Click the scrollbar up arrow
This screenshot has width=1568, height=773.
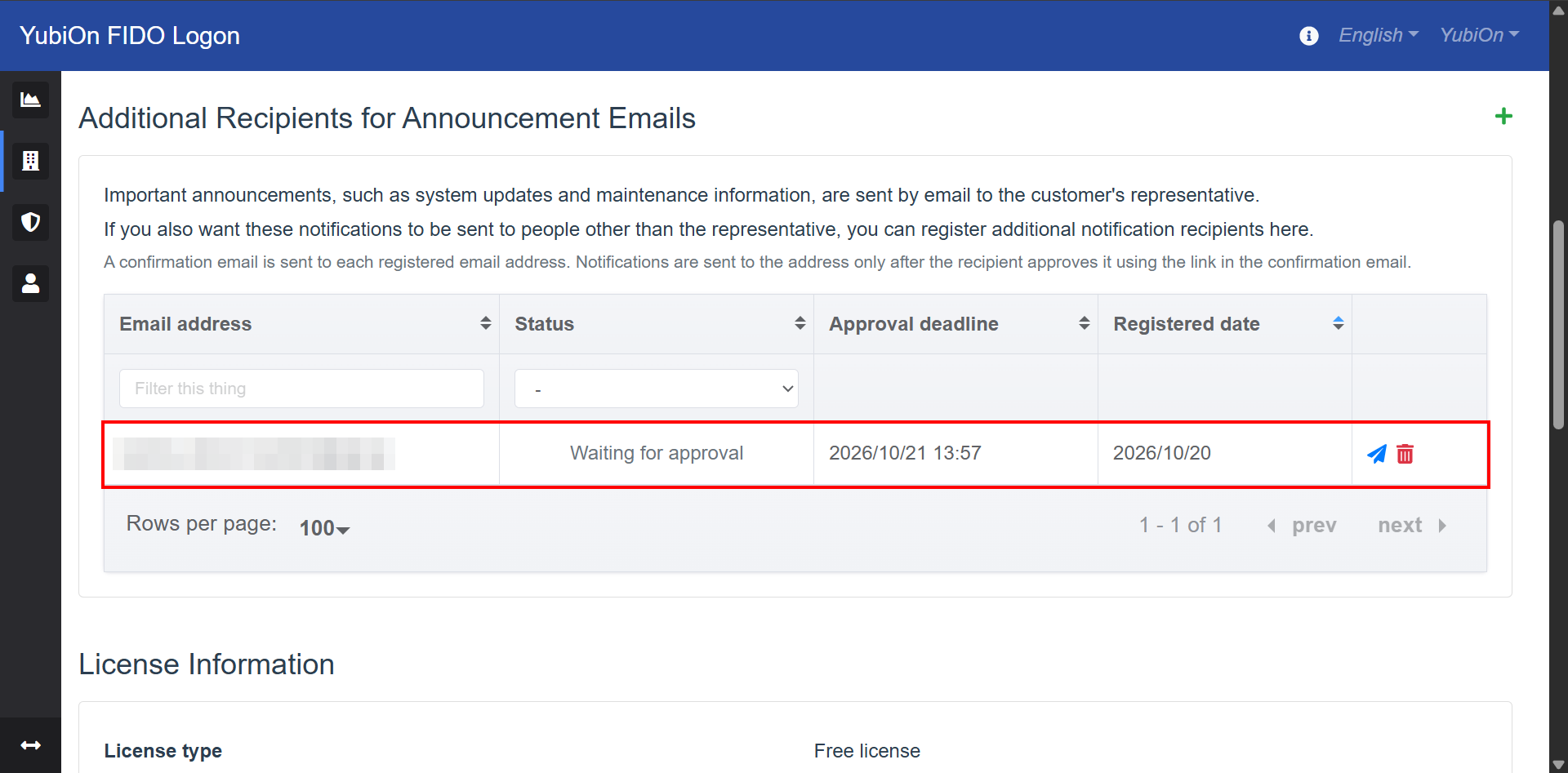click(1558, 10)
